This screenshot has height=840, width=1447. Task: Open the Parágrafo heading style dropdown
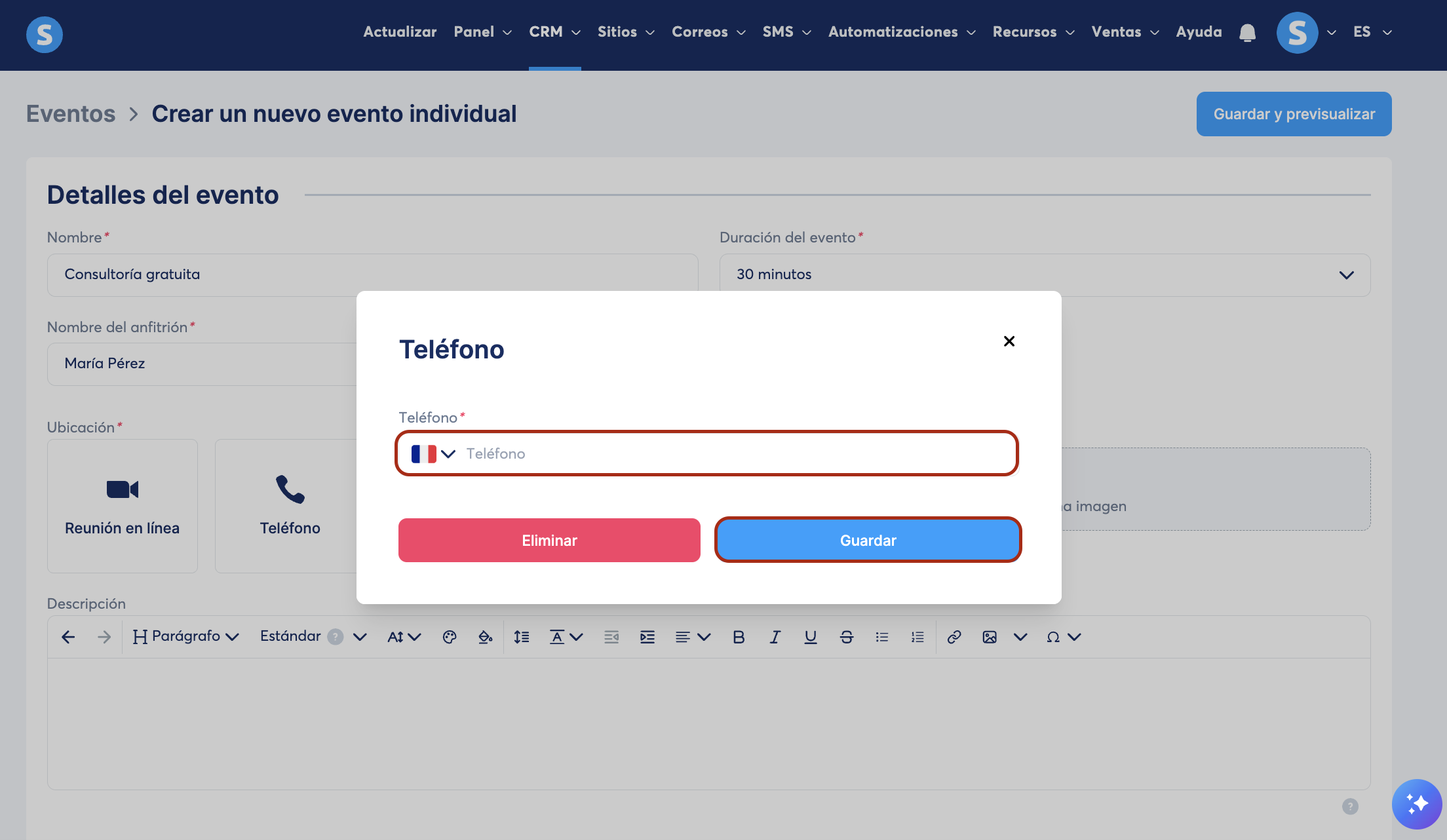pyautogui.click(x=186, y=637)
